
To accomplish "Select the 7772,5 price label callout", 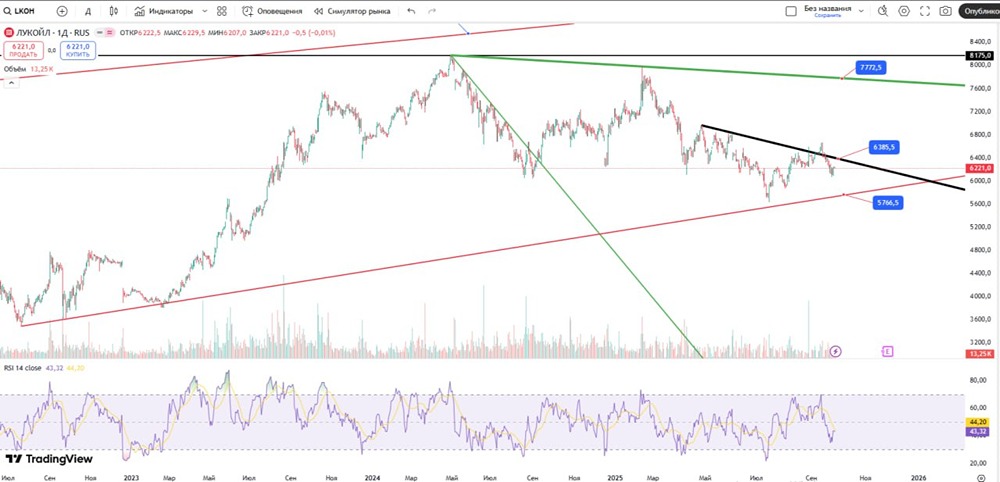I will (873, 67).
